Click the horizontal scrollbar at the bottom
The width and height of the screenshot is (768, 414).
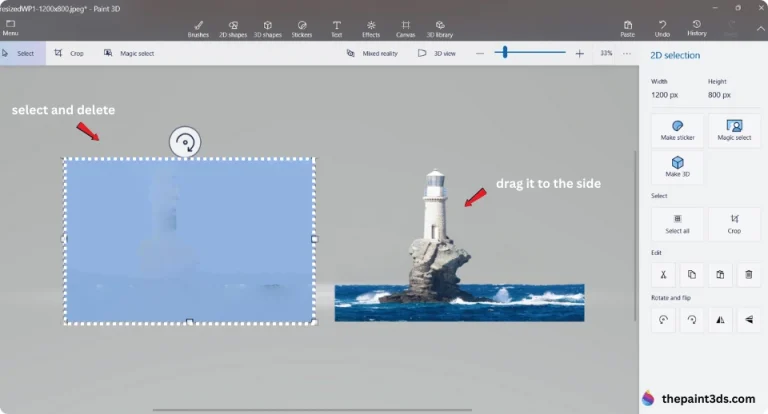point(312,410)
